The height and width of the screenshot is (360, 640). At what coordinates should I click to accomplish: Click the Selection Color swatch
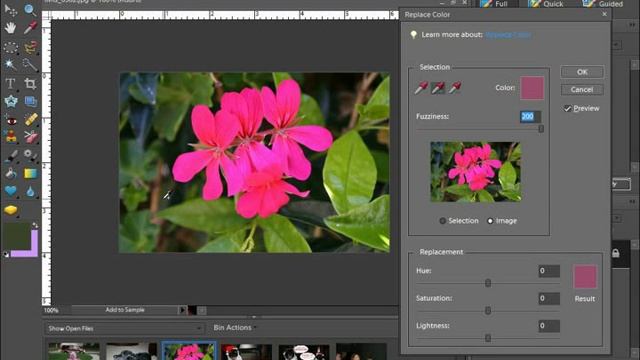[532, 88]
